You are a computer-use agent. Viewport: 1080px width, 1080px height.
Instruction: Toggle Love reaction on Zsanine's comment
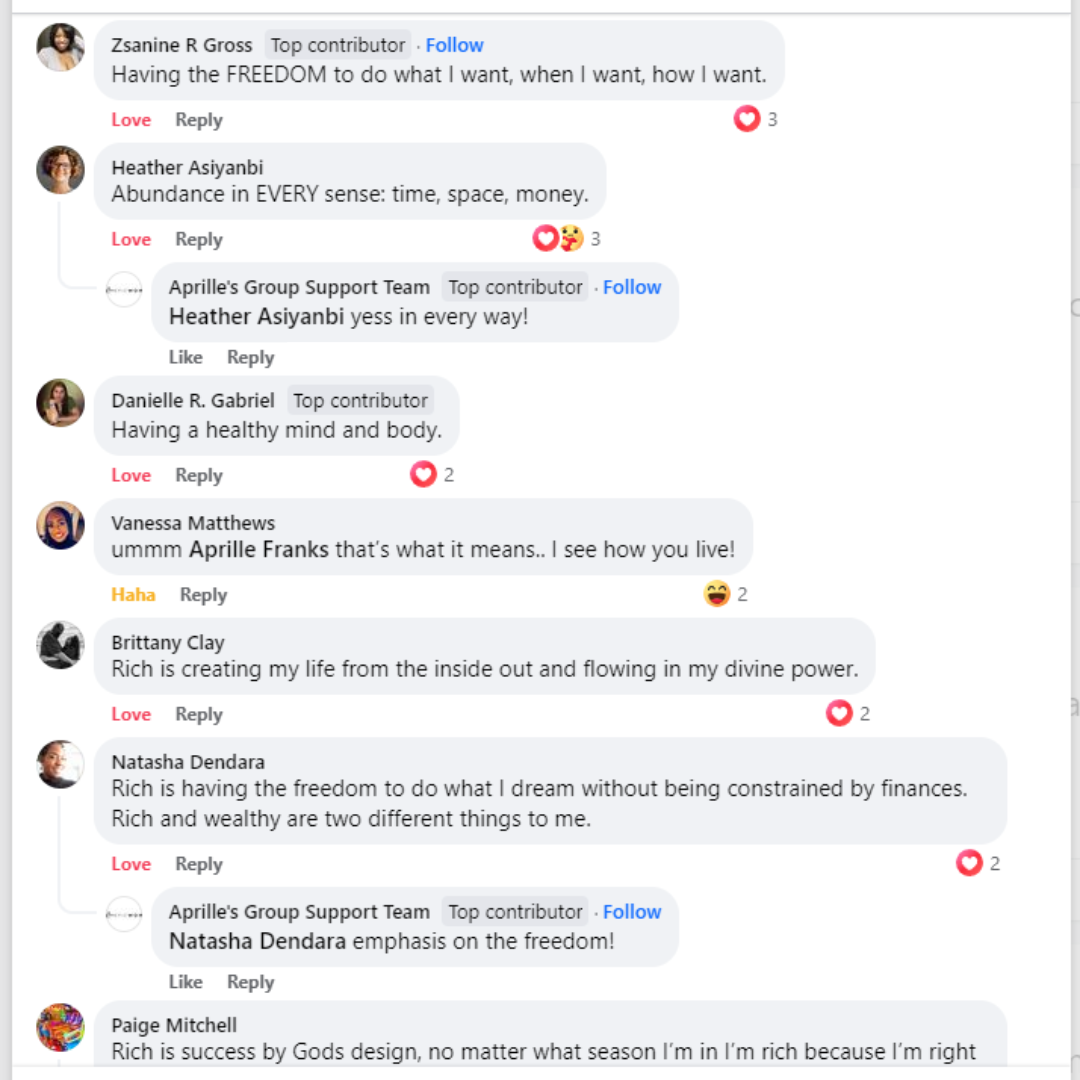pyautogui.click(x=131, y=120)
